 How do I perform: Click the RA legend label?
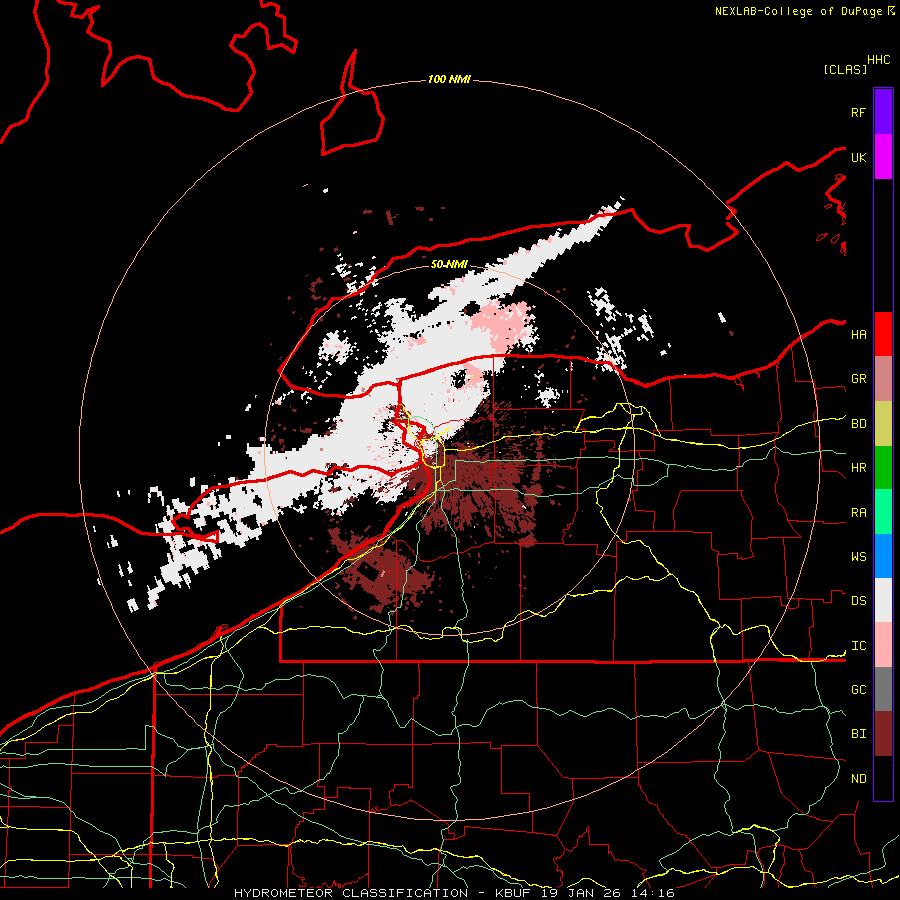click(x=858, y=513)
